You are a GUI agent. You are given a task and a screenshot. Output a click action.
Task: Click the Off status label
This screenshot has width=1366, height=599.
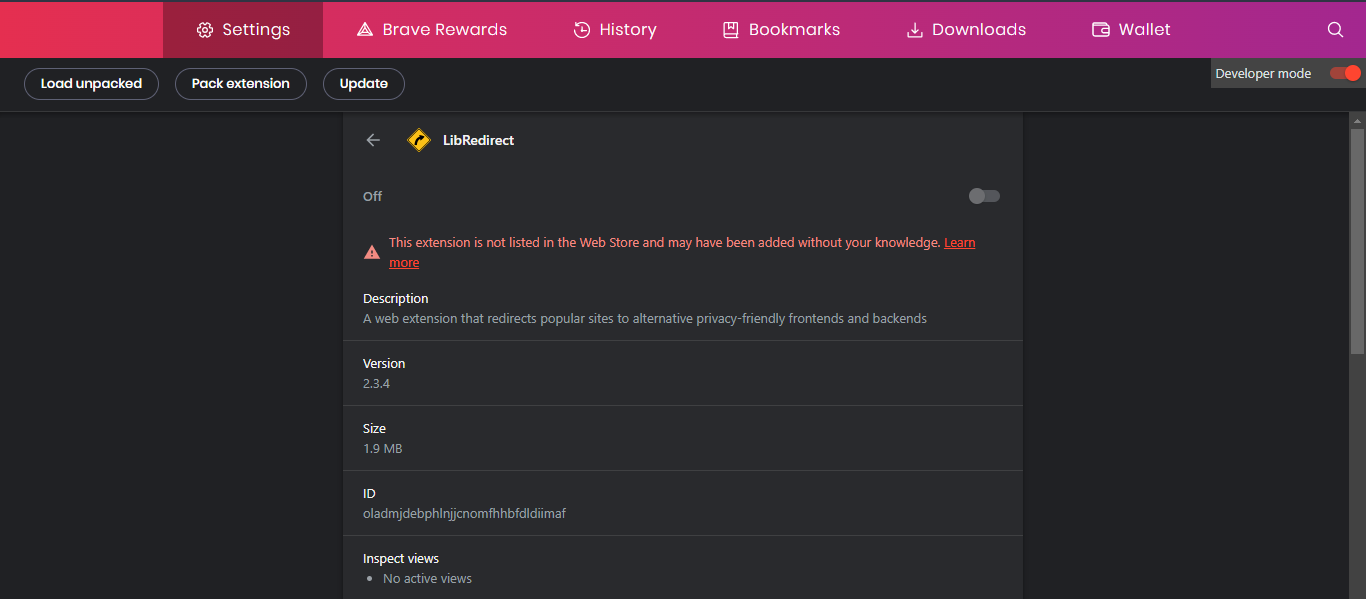coord(373,196)
